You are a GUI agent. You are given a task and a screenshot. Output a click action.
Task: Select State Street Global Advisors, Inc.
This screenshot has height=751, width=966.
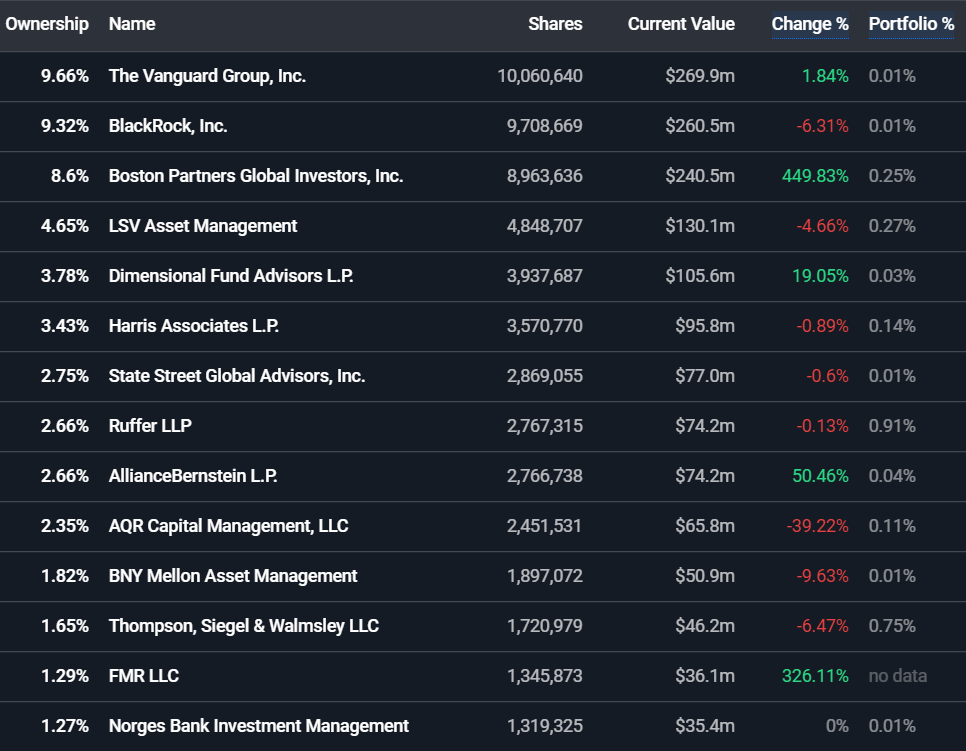(237, 376)
